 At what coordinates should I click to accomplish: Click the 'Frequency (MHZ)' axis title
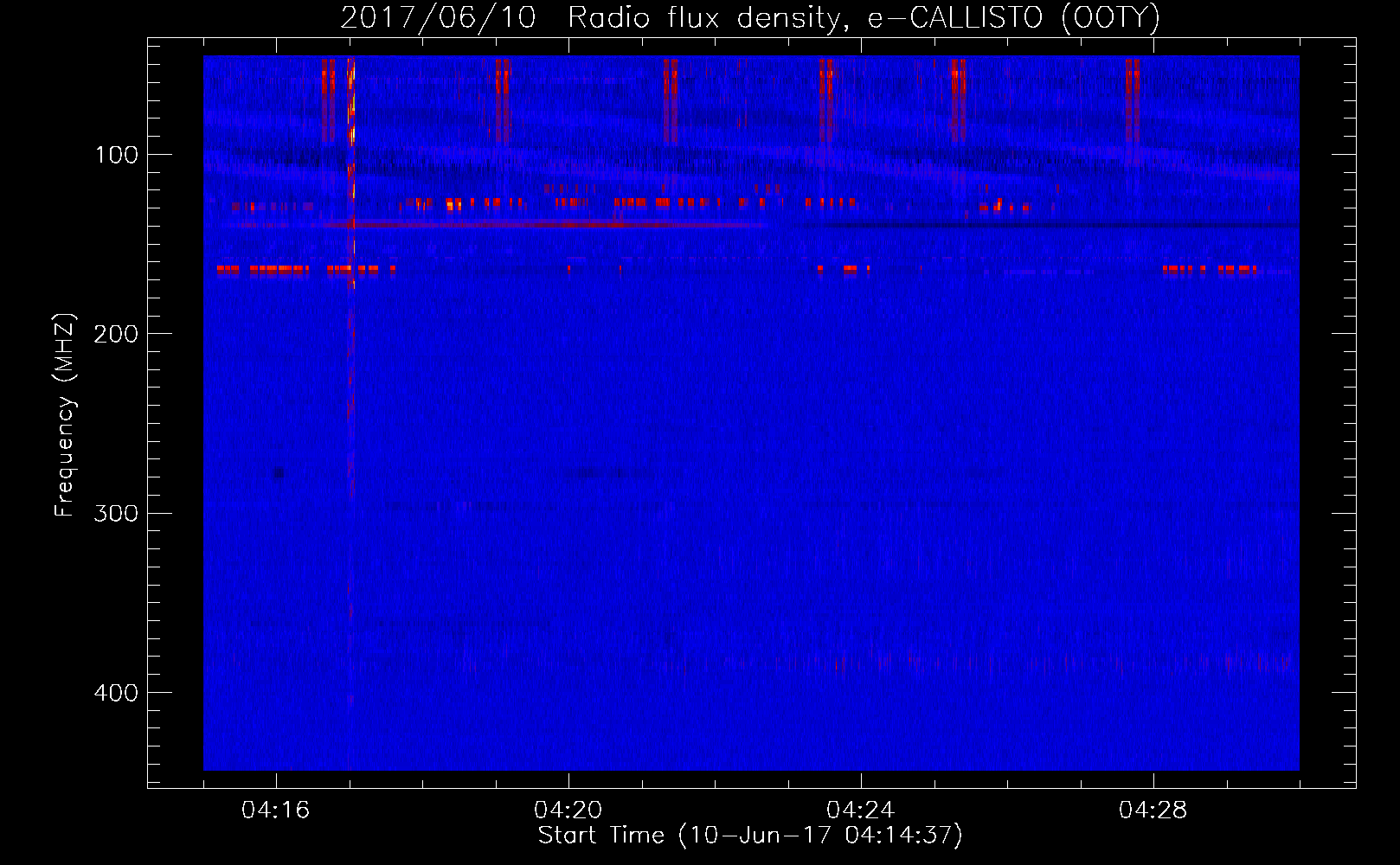coord(66,415)
